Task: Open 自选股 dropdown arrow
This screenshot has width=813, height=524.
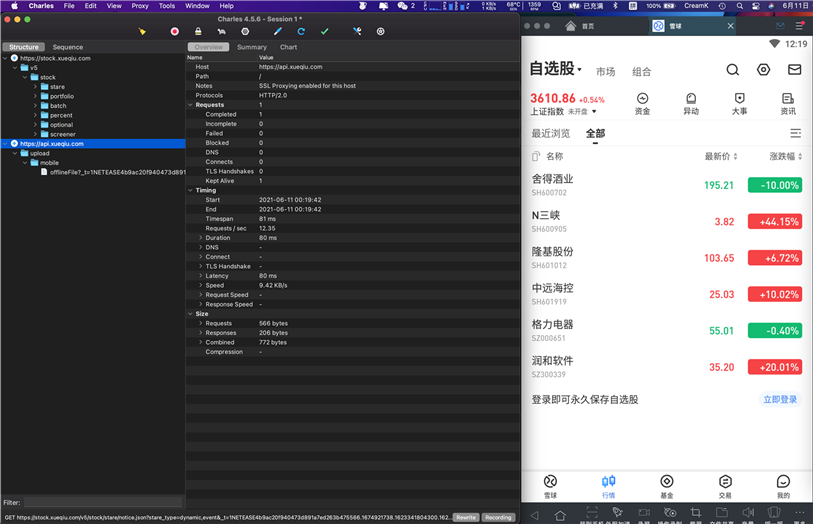Action: (580, 69)
